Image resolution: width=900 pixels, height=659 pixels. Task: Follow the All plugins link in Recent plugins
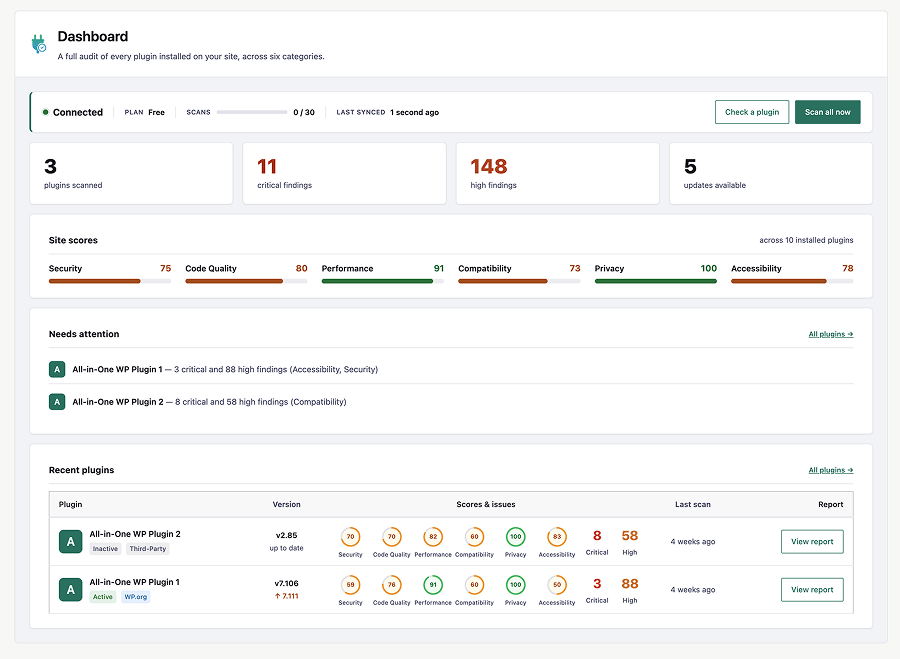click(x=831, y=470)
